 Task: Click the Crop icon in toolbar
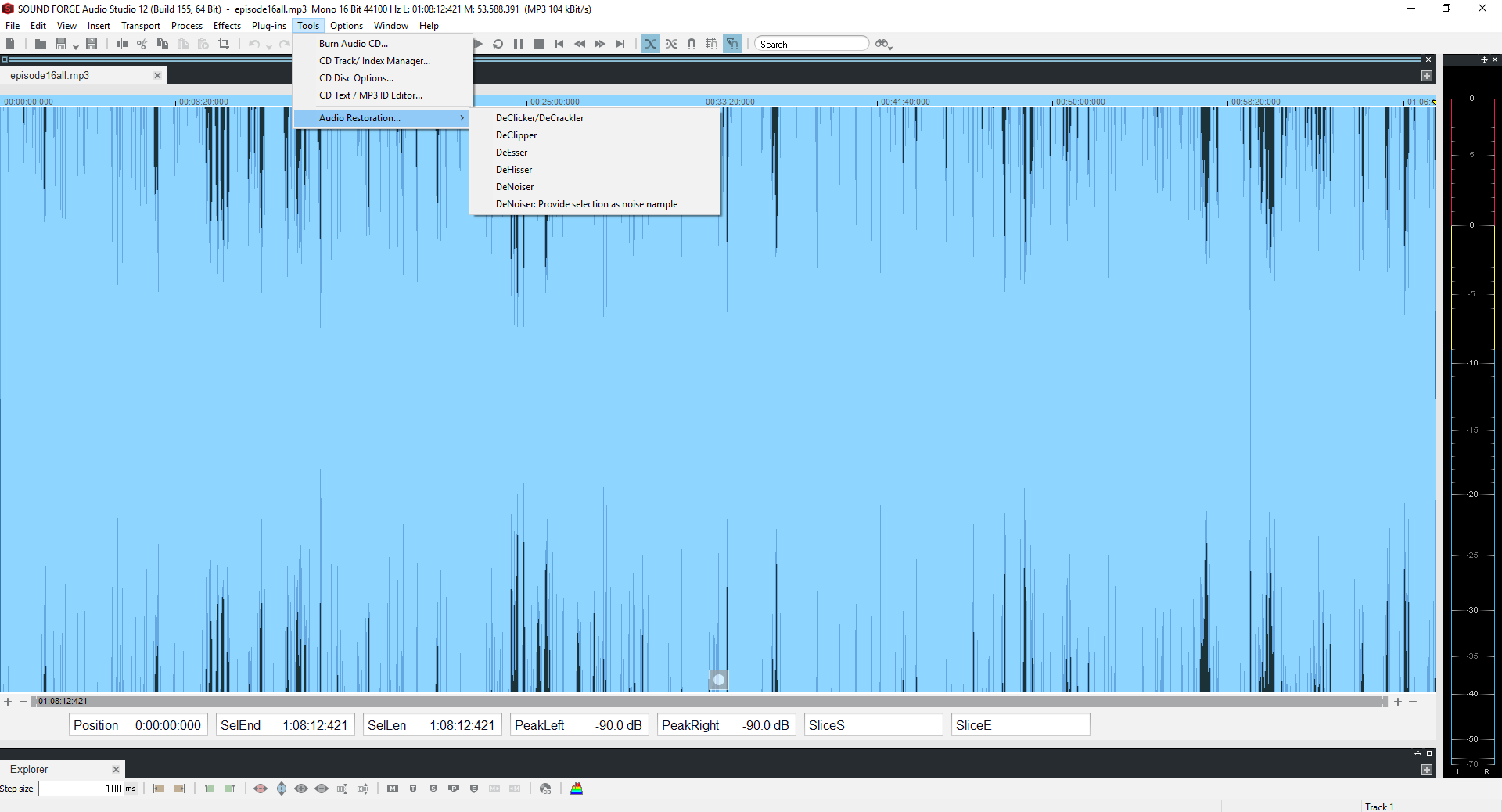224,44
